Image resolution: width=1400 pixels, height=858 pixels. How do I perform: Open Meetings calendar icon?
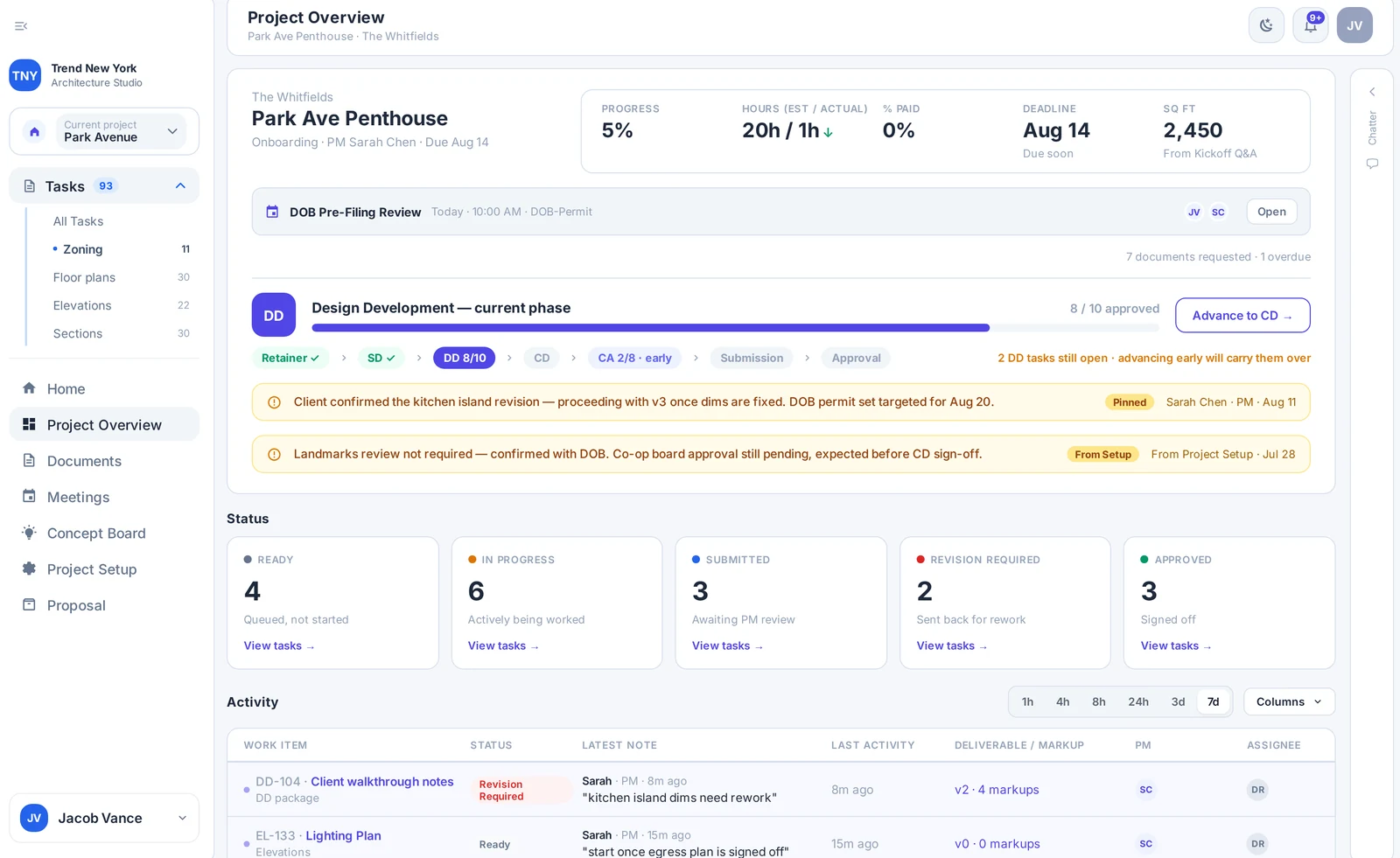[29, 496]
